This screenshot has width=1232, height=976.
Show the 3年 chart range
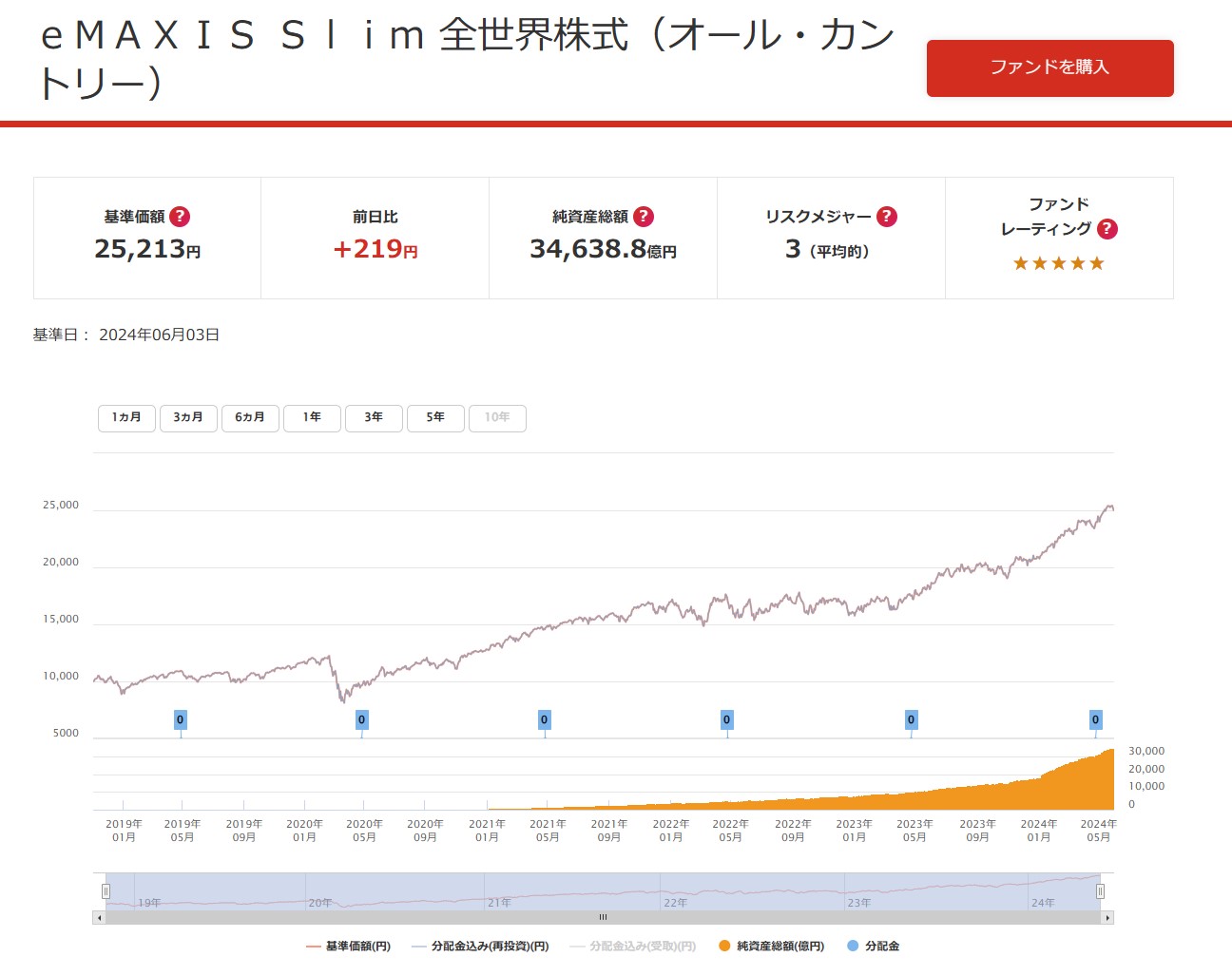[374, 418]
